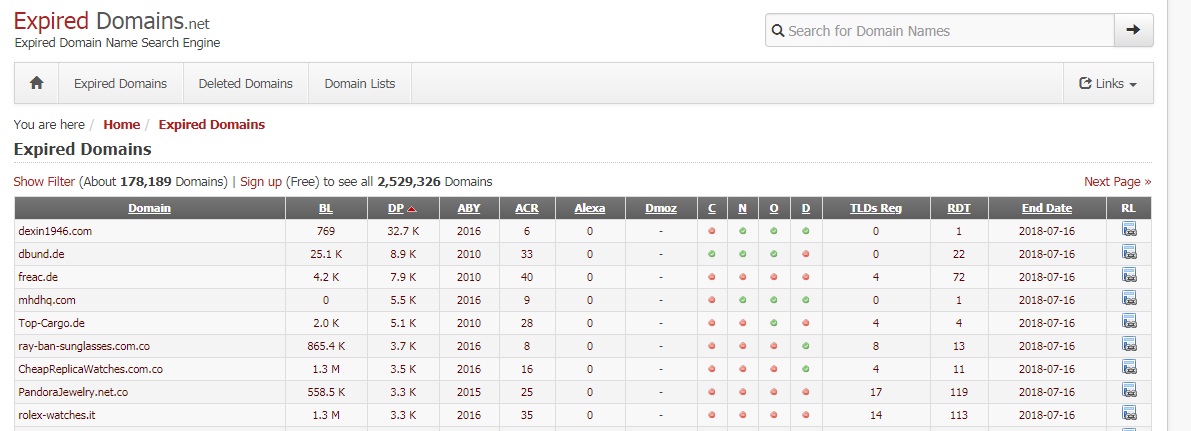Sort by the End Date column header

coord(1046,208)
